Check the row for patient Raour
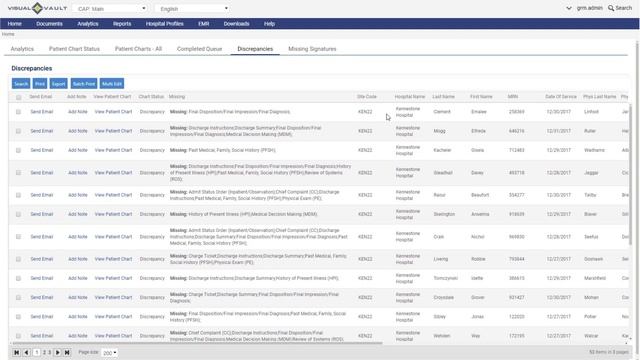The height and width of the screenshot is (360, 640). 18,195
